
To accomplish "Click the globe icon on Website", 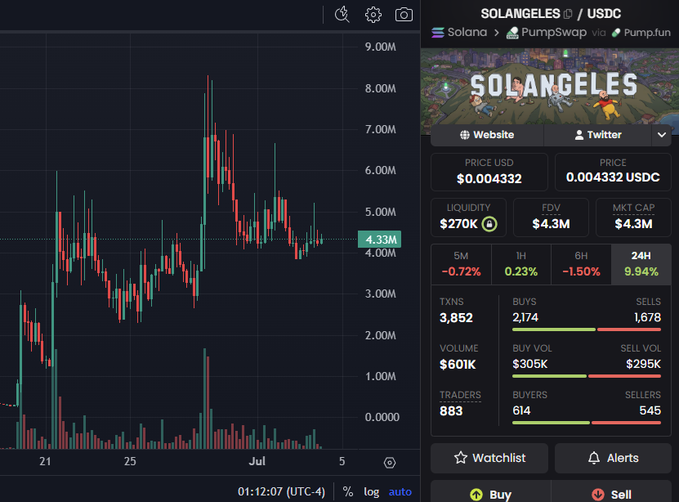I will [x=465, y=135].
